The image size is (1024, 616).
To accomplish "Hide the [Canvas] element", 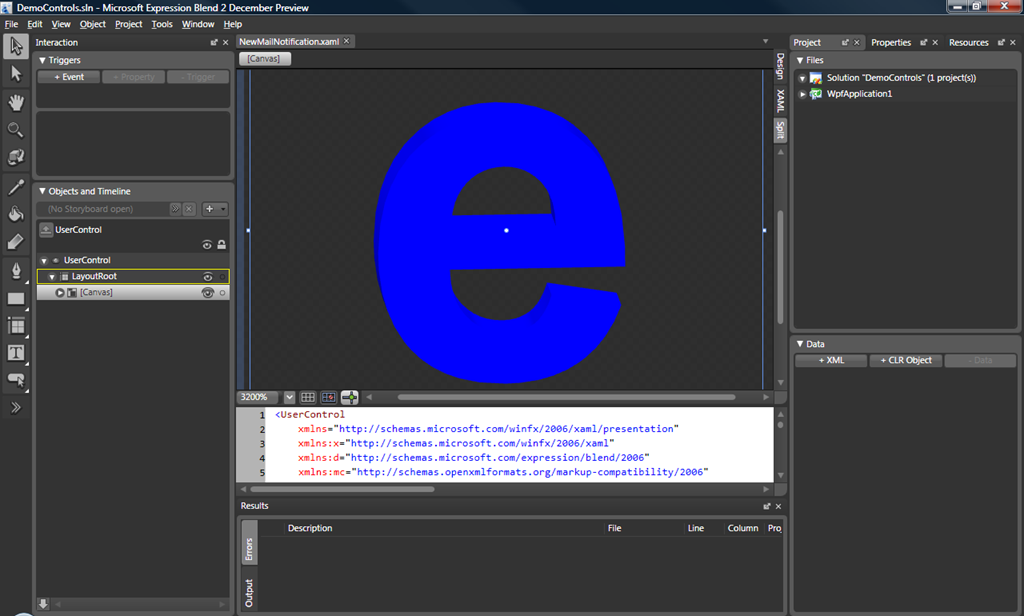I will (x=208, y=293).
